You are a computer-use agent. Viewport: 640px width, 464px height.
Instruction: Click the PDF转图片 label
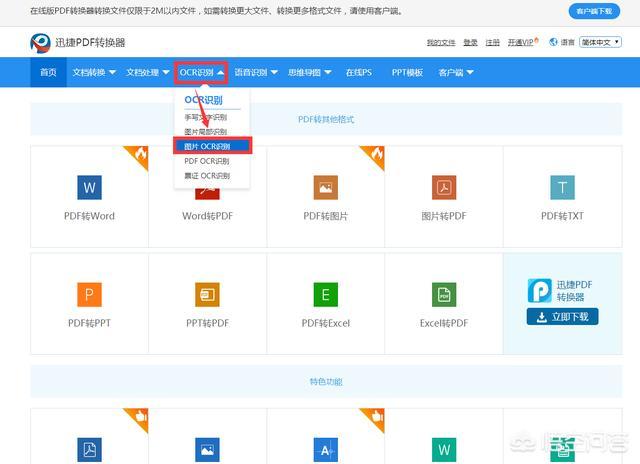coord(326,216)
